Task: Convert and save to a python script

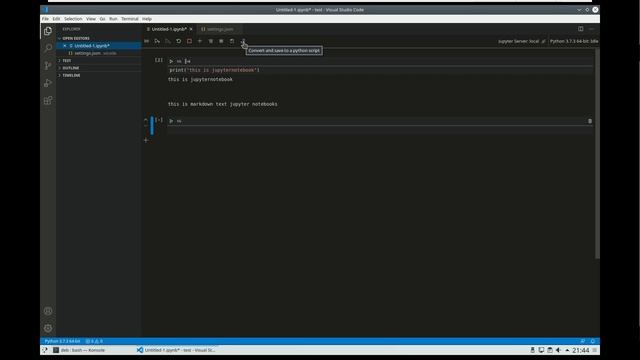Action: 243,41
